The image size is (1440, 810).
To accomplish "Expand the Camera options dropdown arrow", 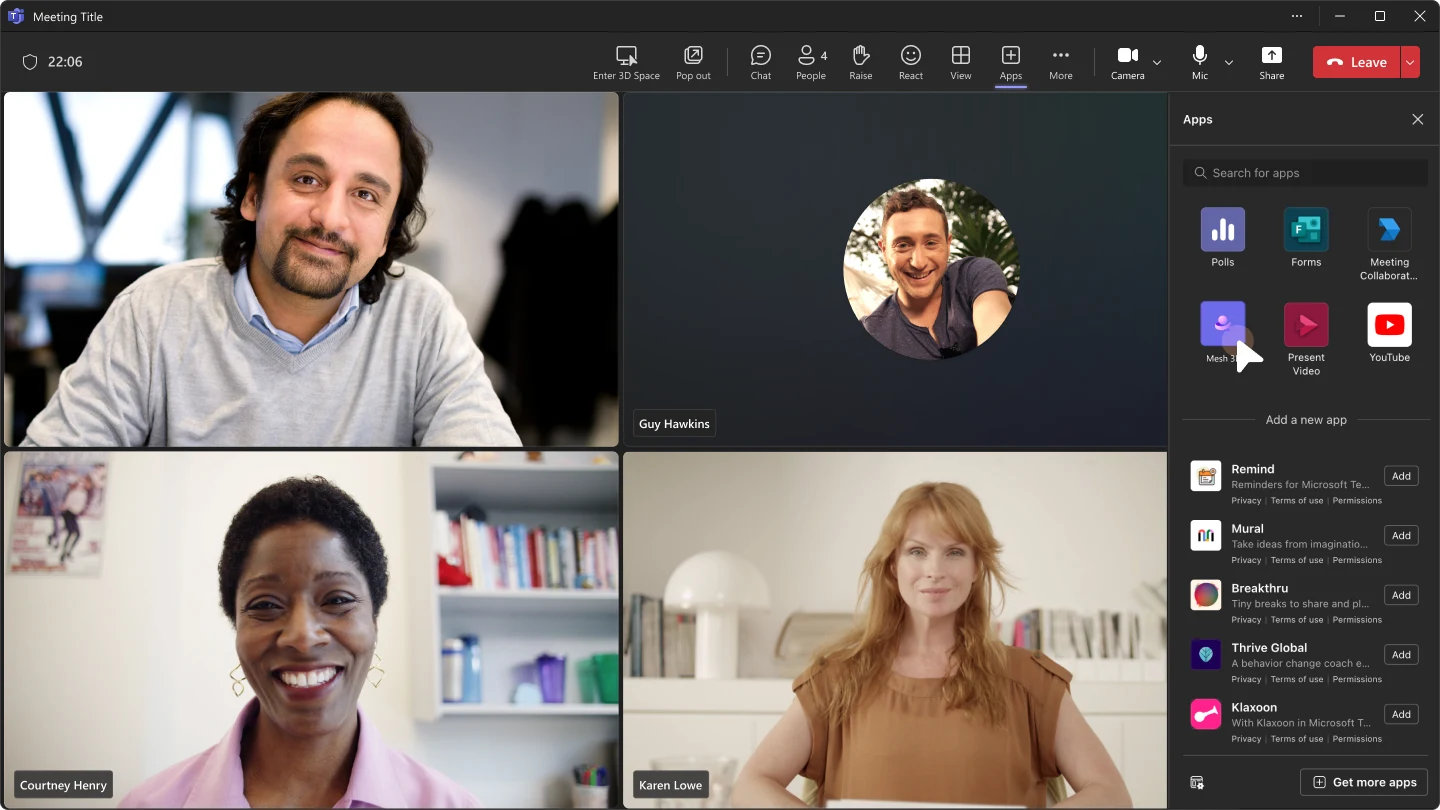I will [x=1157, y=62].
